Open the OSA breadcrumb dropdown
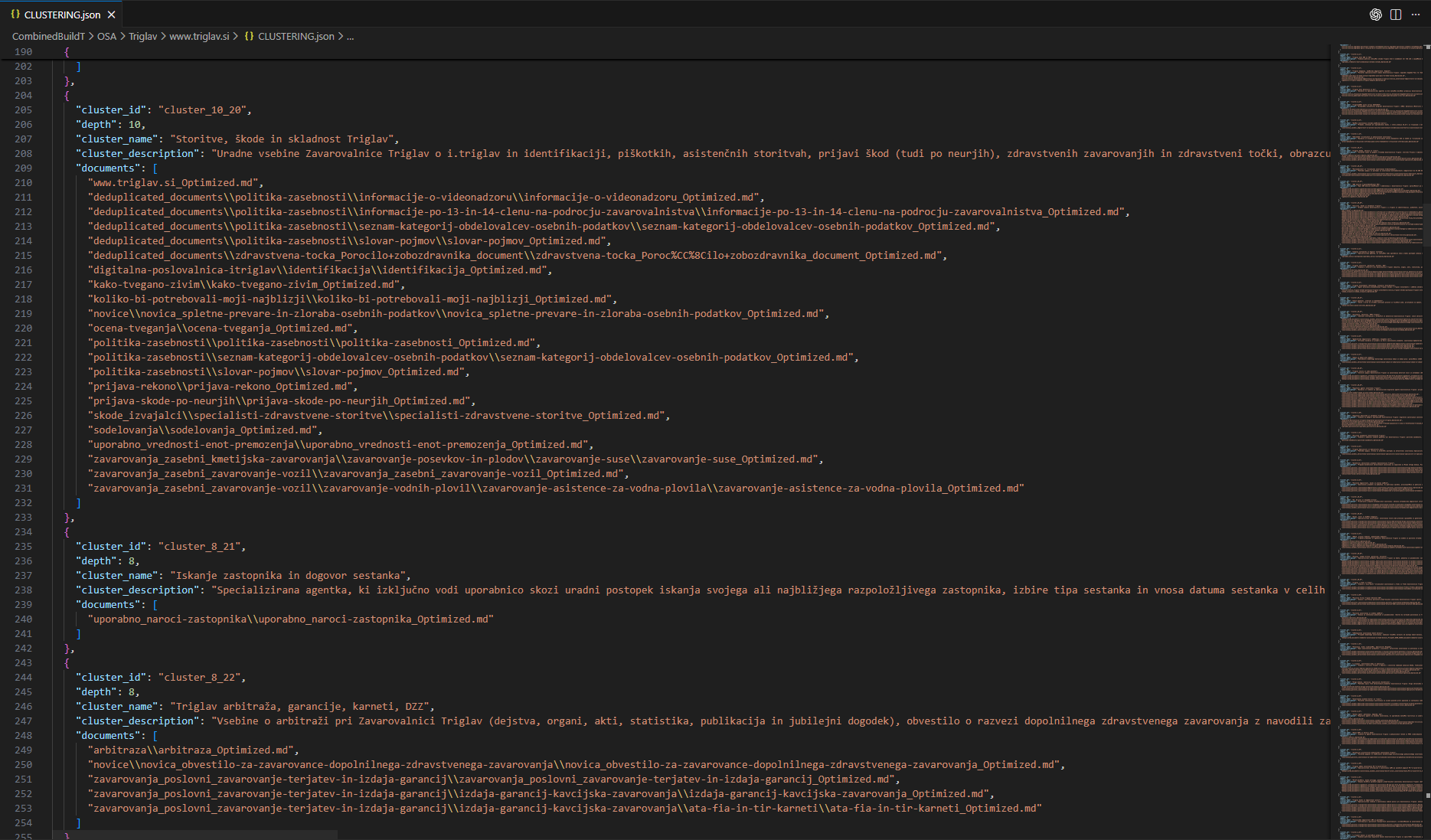Image resolution: width=1431 pixels, height=840 pixels. [x=106, y=36]
